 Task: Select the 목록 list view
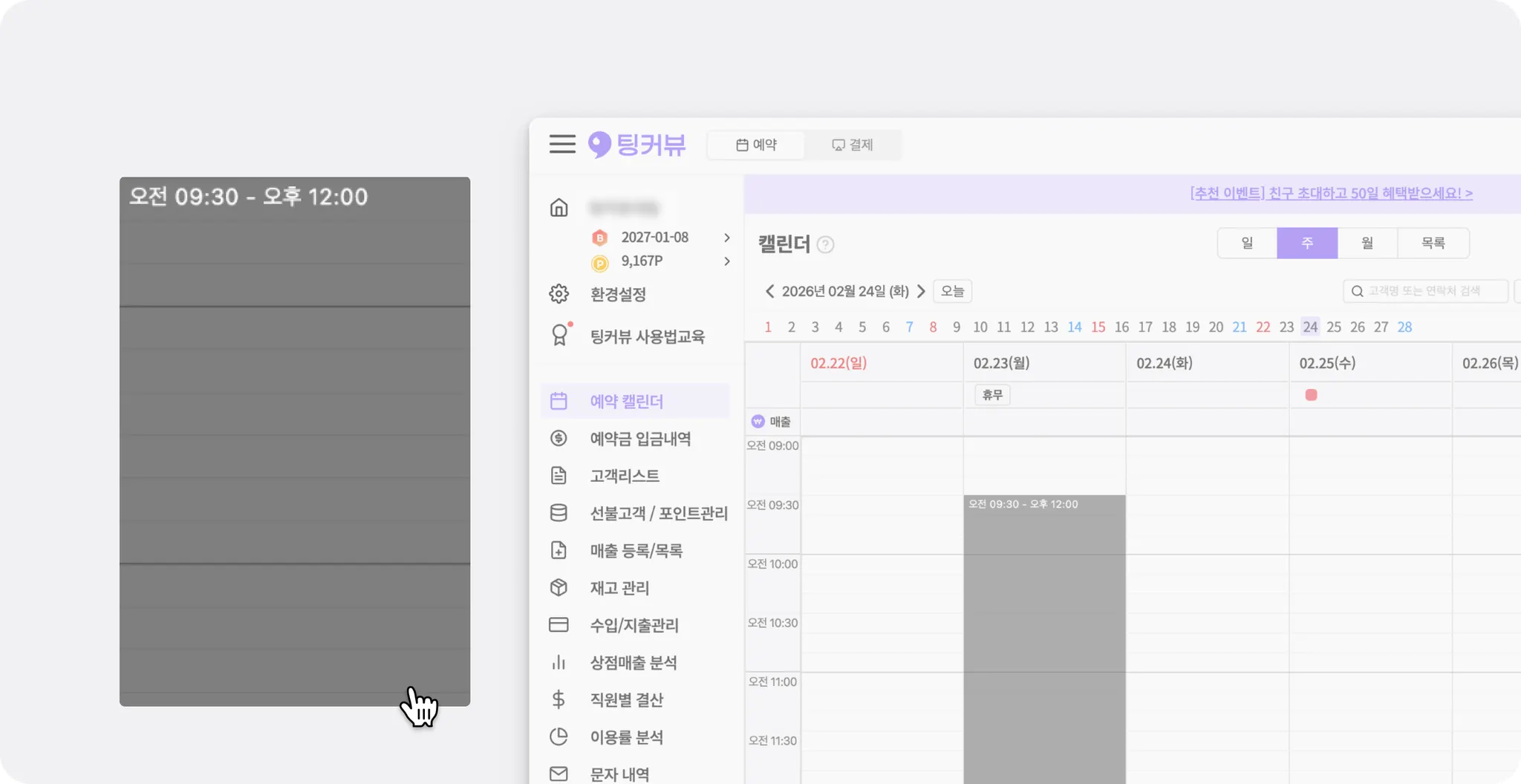click(1433, 243)
